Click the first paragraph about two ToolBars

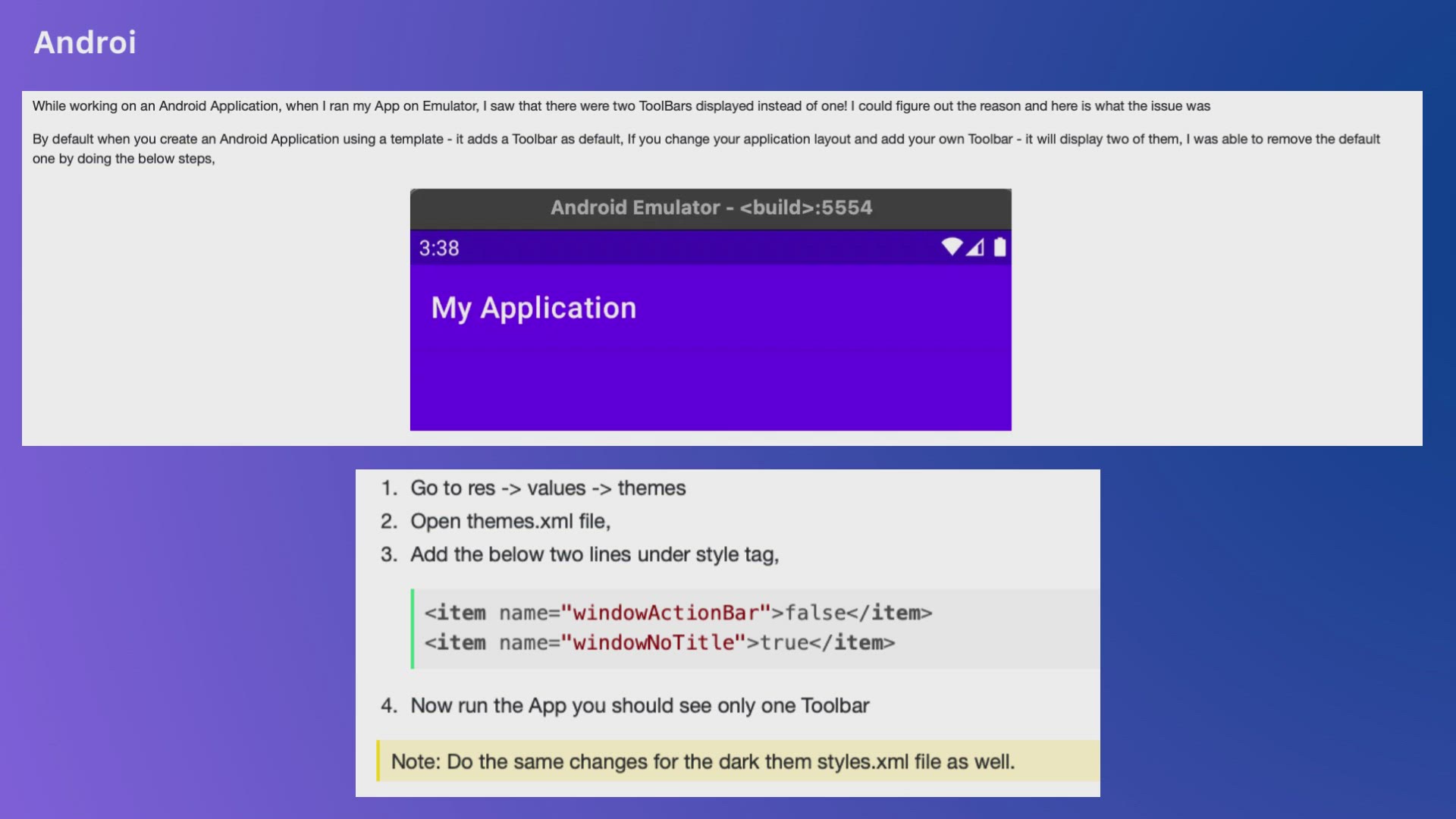click(620, 106)
